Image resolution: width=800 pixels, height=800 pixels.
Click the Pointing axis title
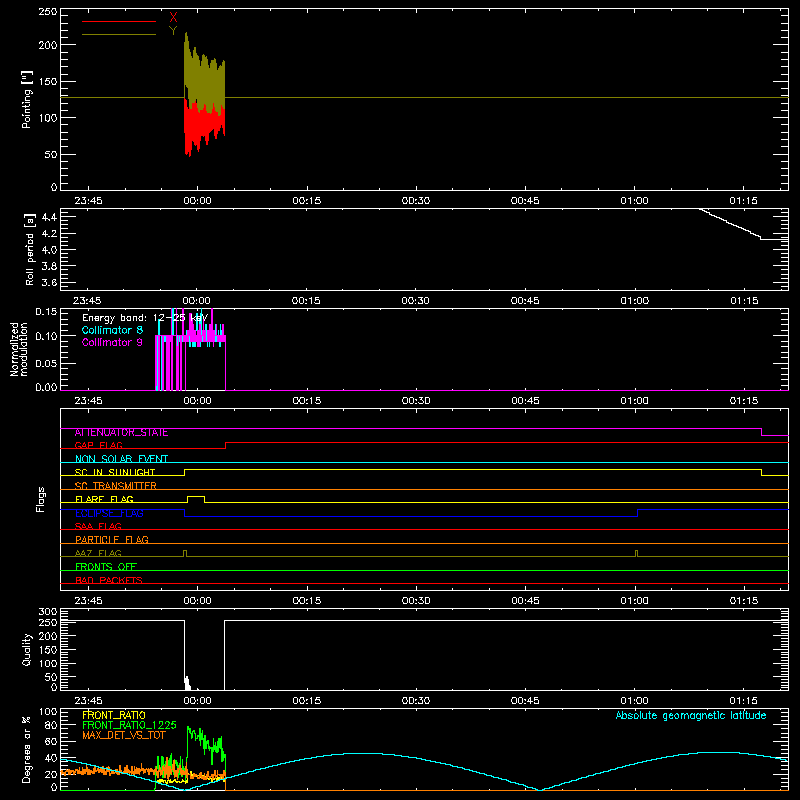tap(27, 99)
